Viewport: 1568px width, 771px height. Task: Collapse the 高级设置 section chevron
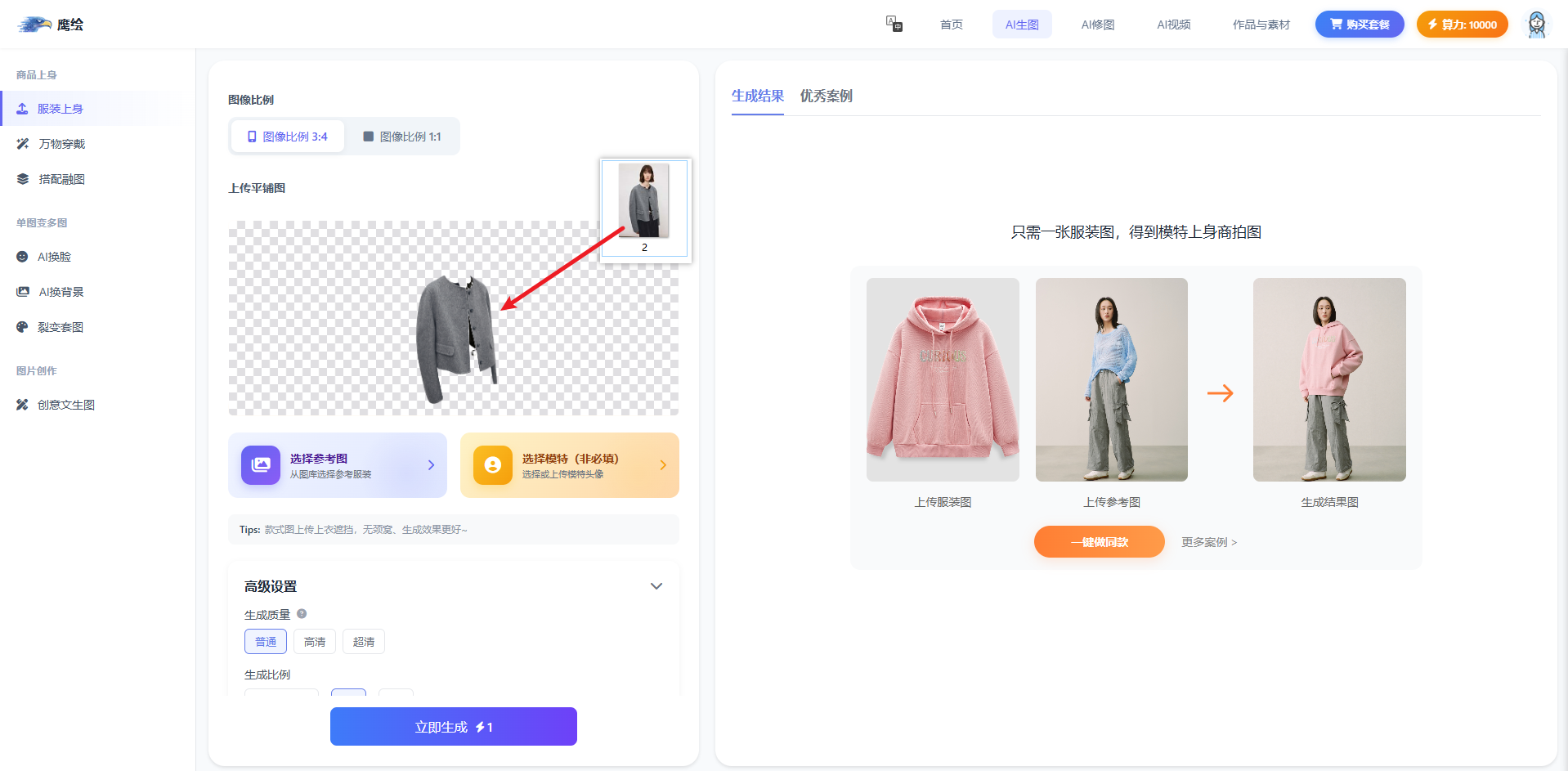656,586
